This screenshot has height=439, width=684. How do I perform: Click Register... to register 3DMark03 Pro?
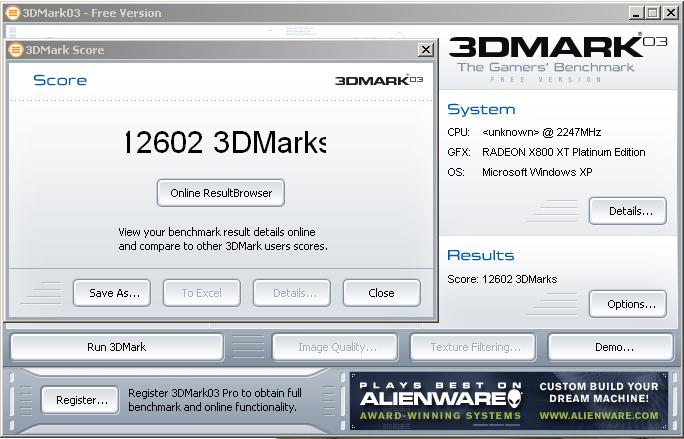pyautogui.click(x=80, y=400)
